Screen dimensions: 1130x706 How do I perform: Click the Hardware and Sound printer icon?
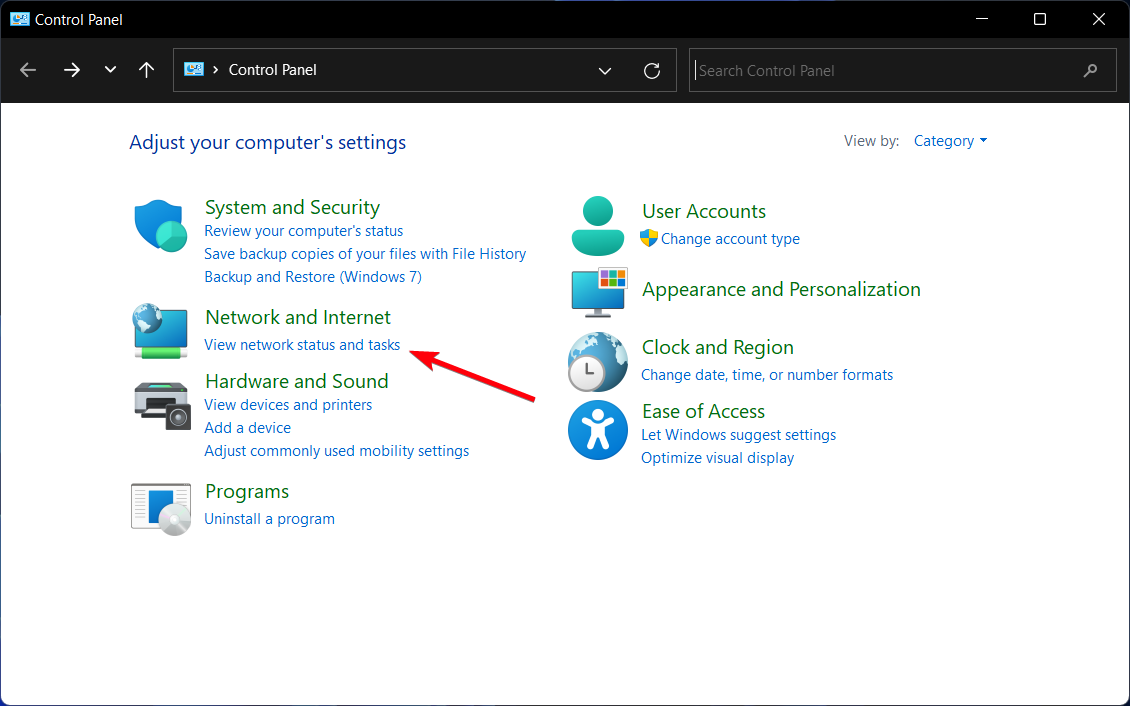tap(162, 406)
